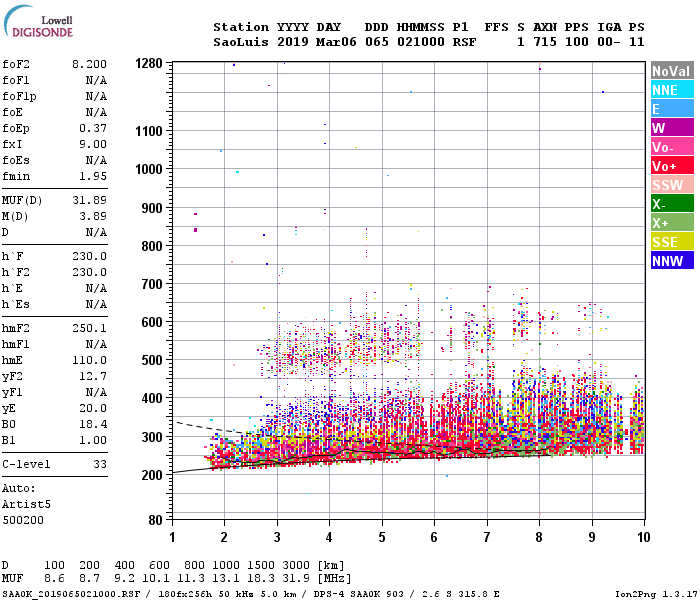
Task: Select the NNE cyan legend swatch
Action: pyautogui.click(x=672, y=90)
